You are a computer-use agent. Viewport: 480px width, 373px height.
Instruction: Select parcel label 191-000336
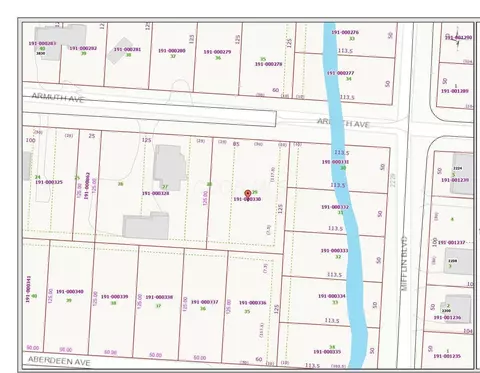coord(253,303)
